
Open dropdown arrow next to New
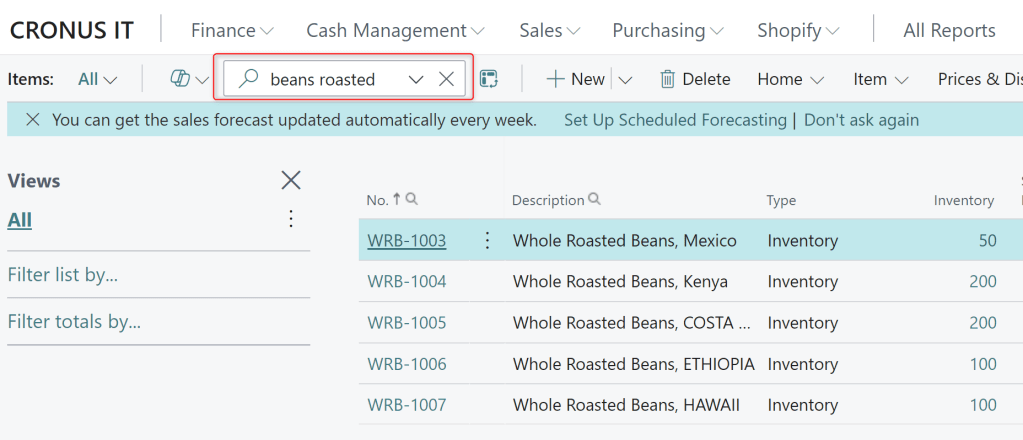point(626,79)
